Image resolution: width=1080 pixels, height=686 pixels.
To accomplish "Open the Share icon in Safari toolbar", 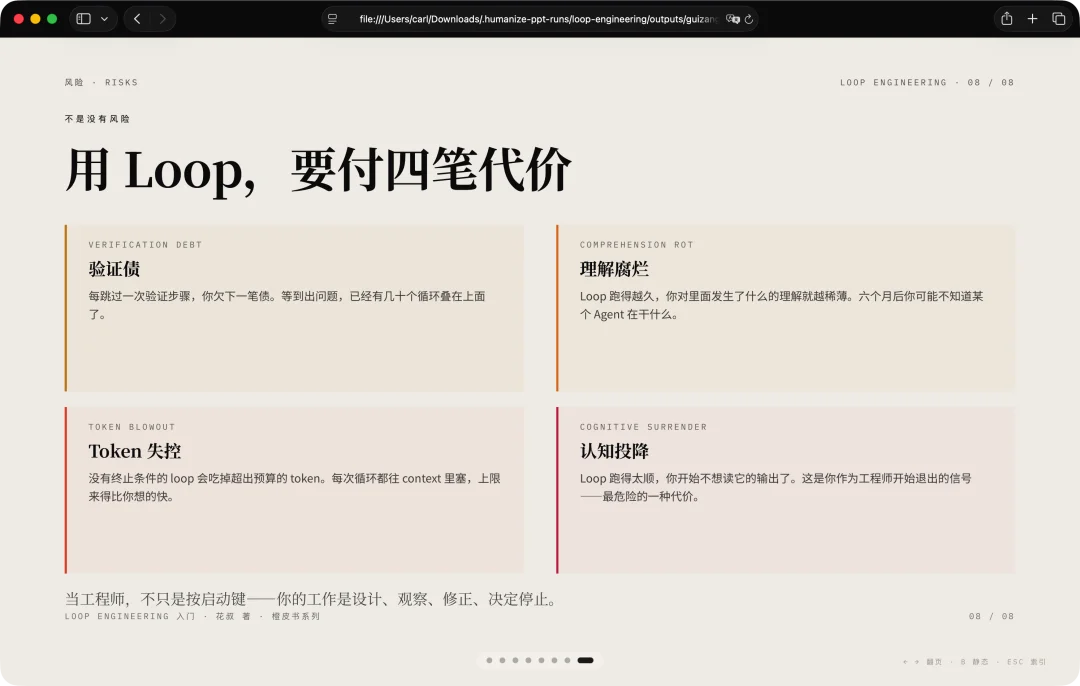I will click(1006, 19).
